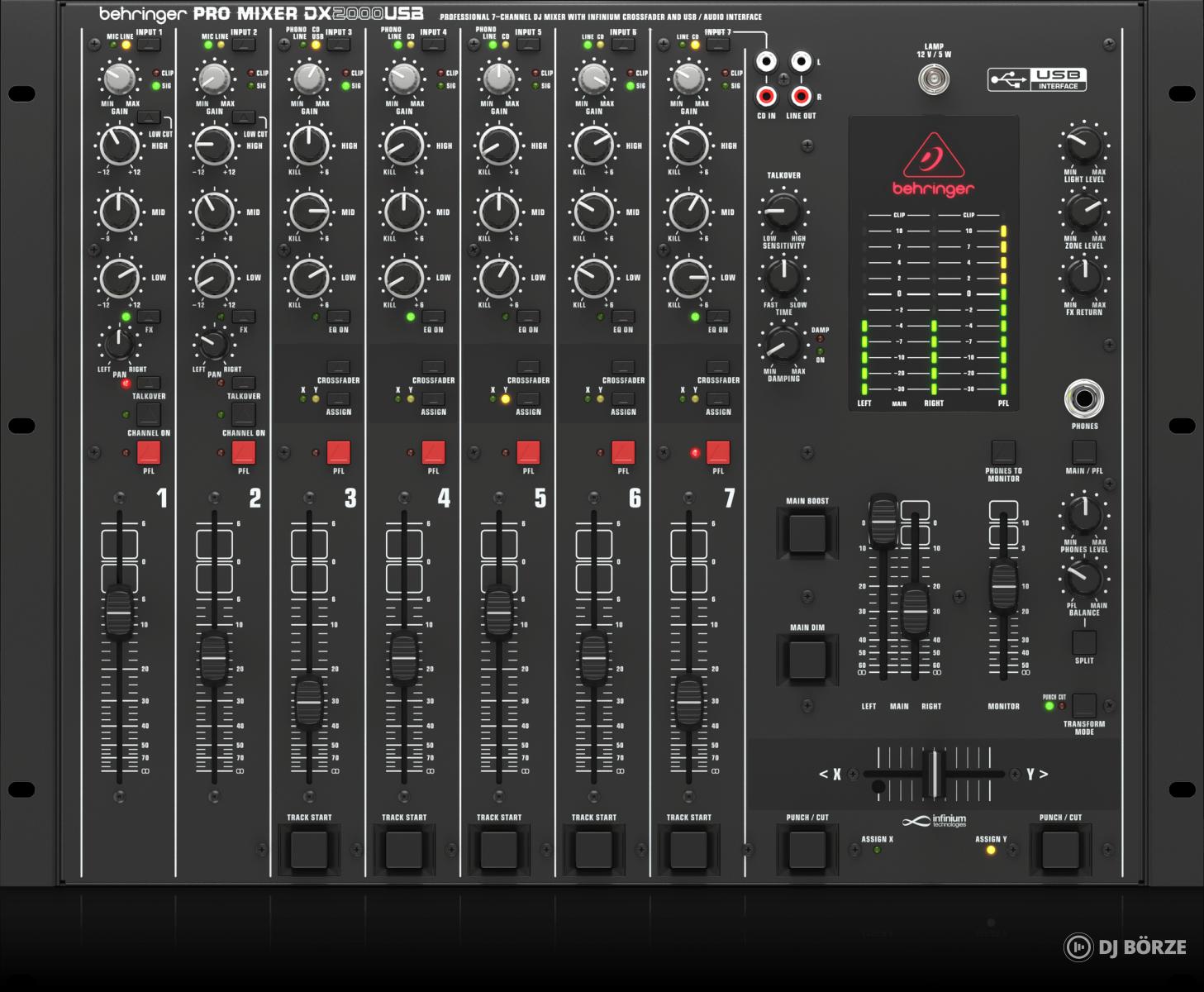The width and height of the screenshot is (1204, 992).
Task: Click the Zone Level knob
Action: coord(1084,212)
